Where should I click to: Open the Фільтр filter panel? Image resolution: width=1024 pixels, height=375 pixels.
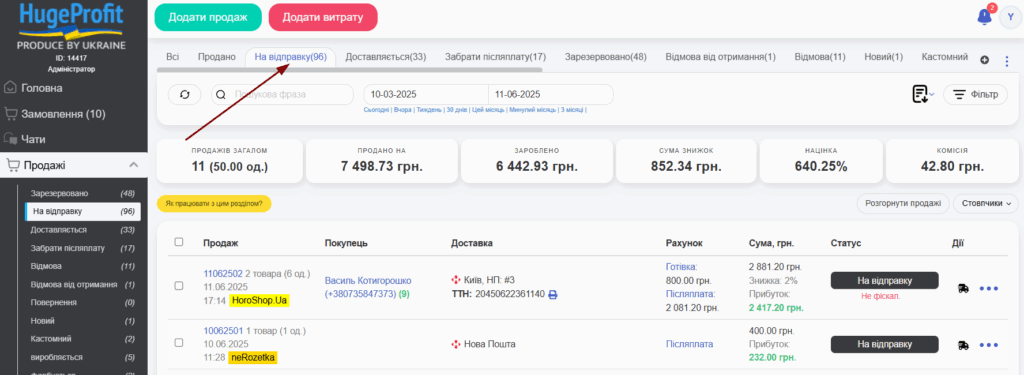click(x=975, y=95)
